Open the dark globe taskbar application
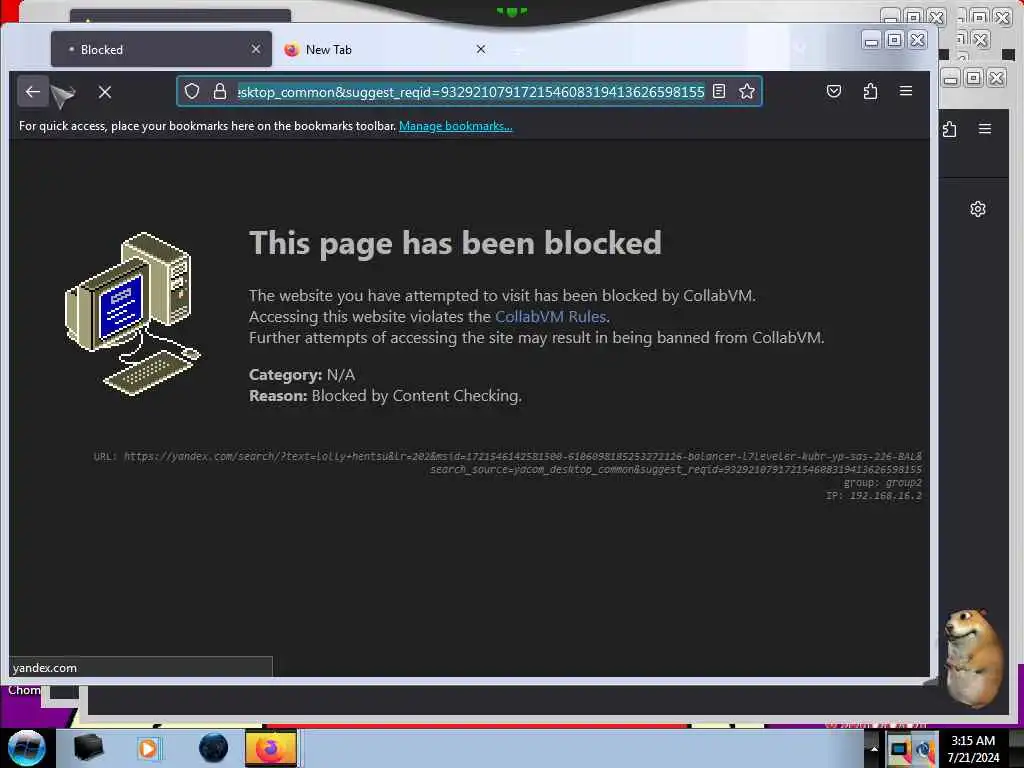Viewport: 1024px width, 768px height. 213,748
